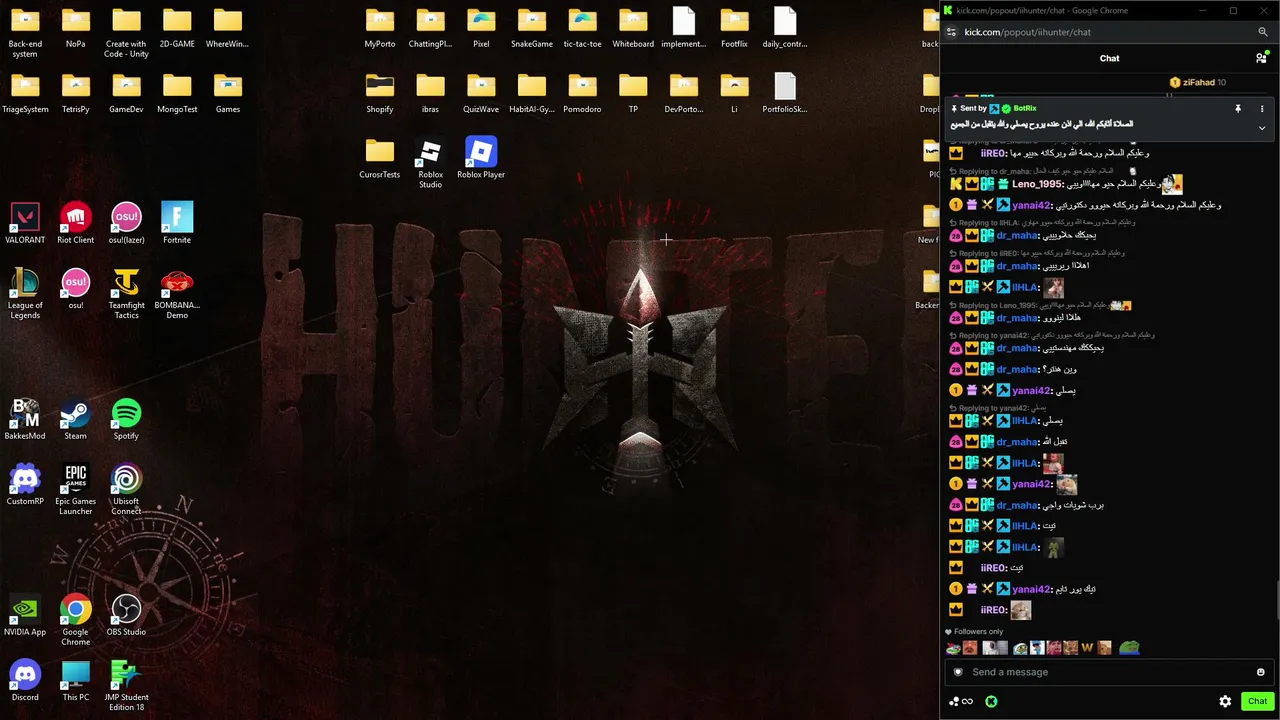This screenshot has width=1280, height=720.
Task: Open the chat user list icon
Action: 1263,58
